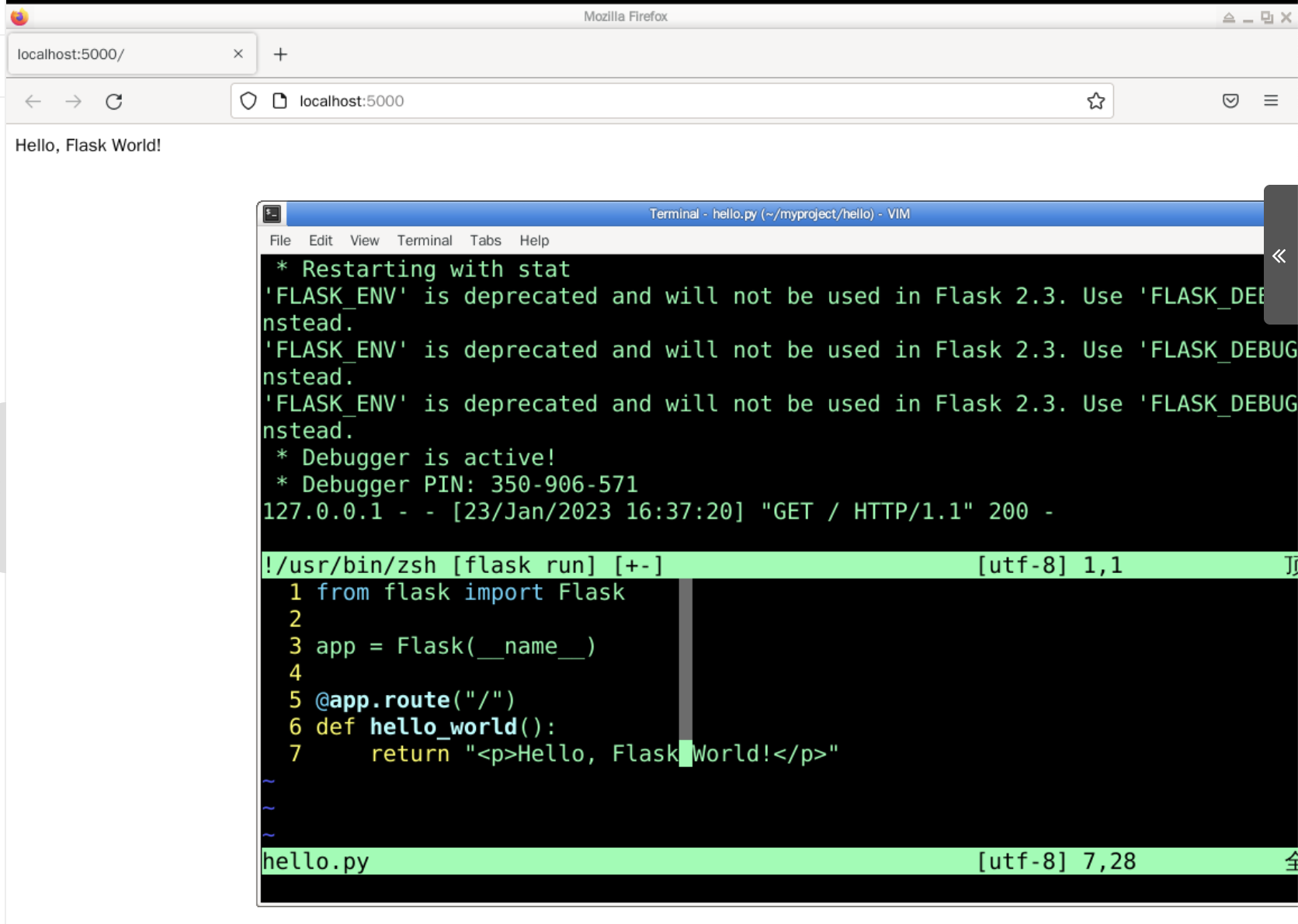Image resolution: width=1298 pixels, height=924 pixels.
Task: Click the Firefox always-on-top eject icon
Action: (x=1229, y=17)
